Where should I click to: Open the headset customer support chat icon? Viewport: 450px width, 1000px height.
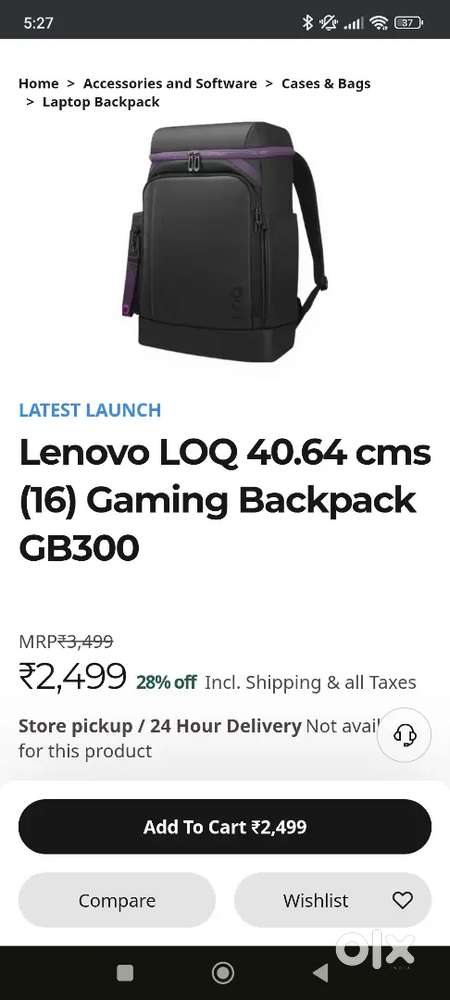[404, 735]
